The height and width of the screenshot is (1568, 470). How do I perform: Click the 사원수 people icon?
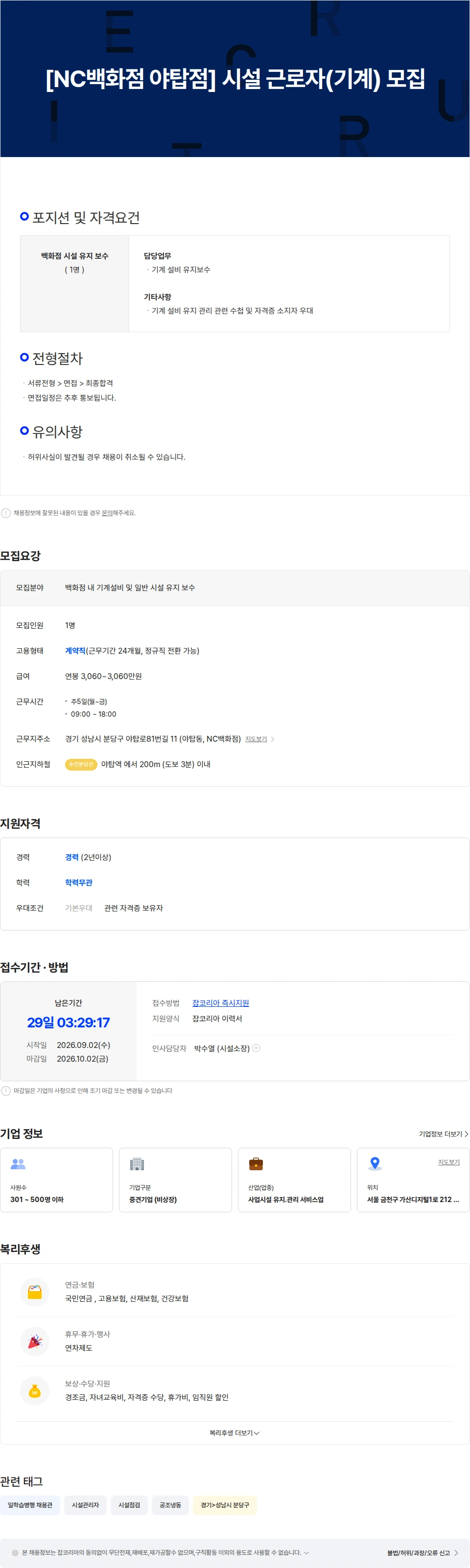point(18,1164)
